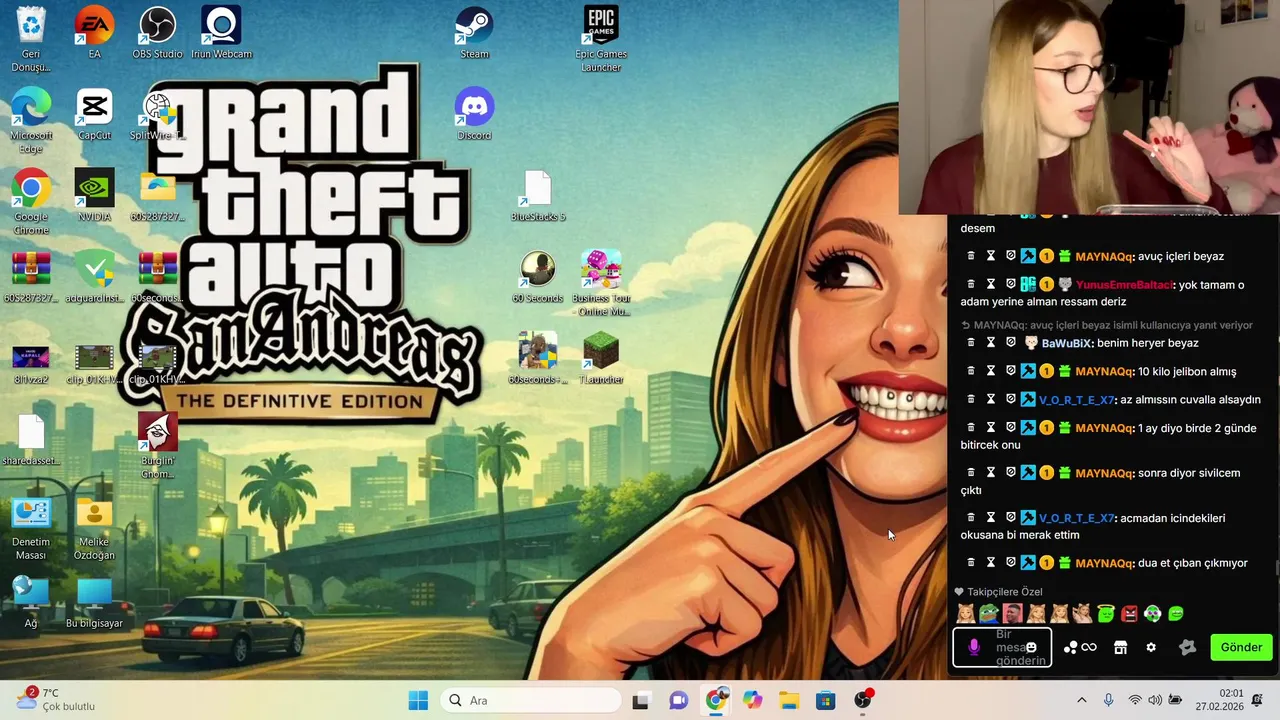Screen dimensions: 1280x720
Task: Open the CapCut desktop shortcut
Action: coord(94,114)
